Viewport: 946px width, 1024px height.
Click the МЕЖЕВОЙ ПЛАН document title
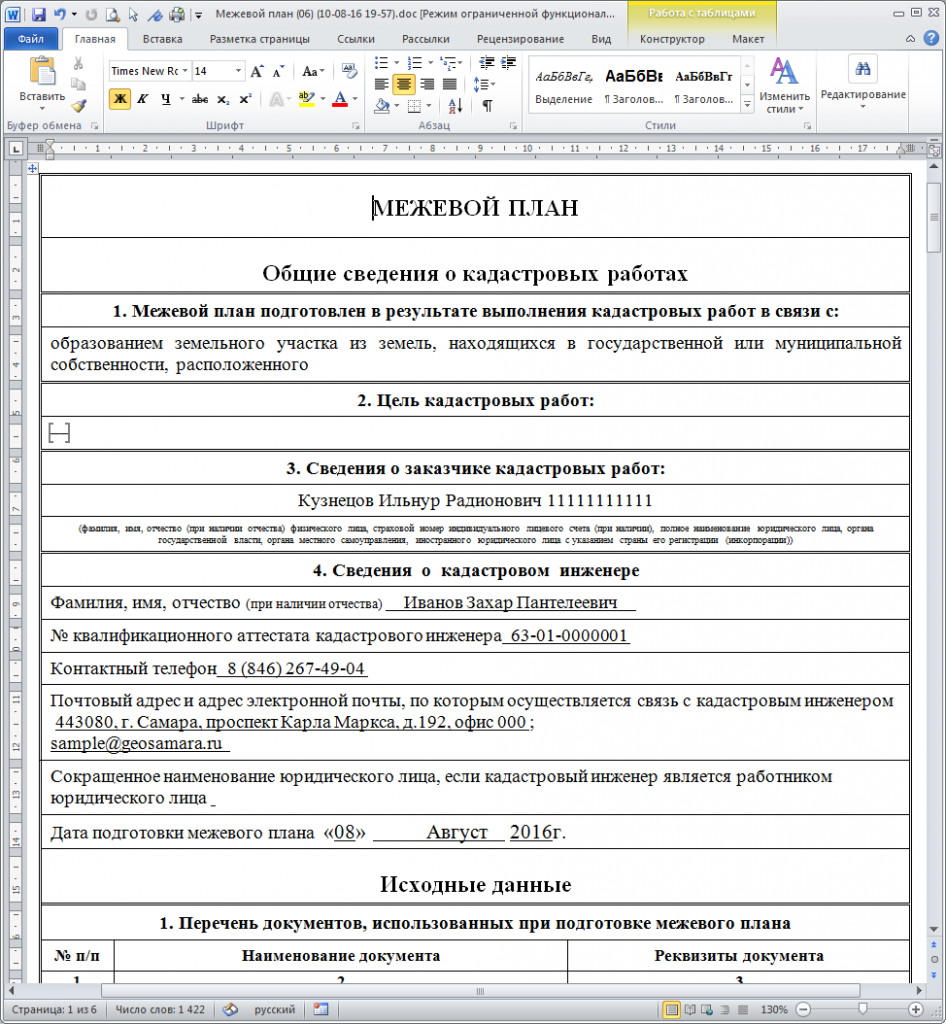[475, 208]
